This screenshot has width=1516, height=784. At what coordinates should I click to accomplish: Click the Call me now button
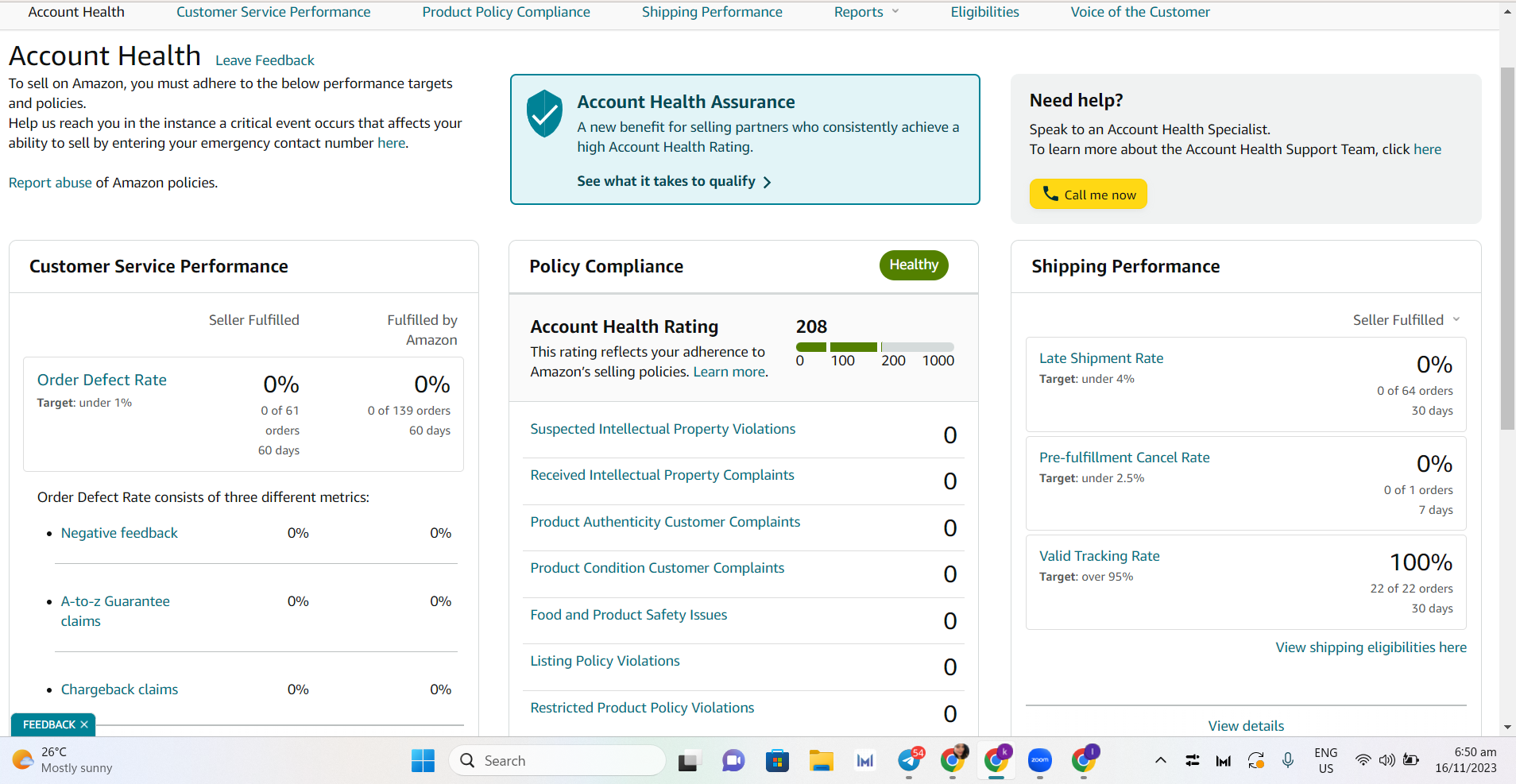[1088, 195]
